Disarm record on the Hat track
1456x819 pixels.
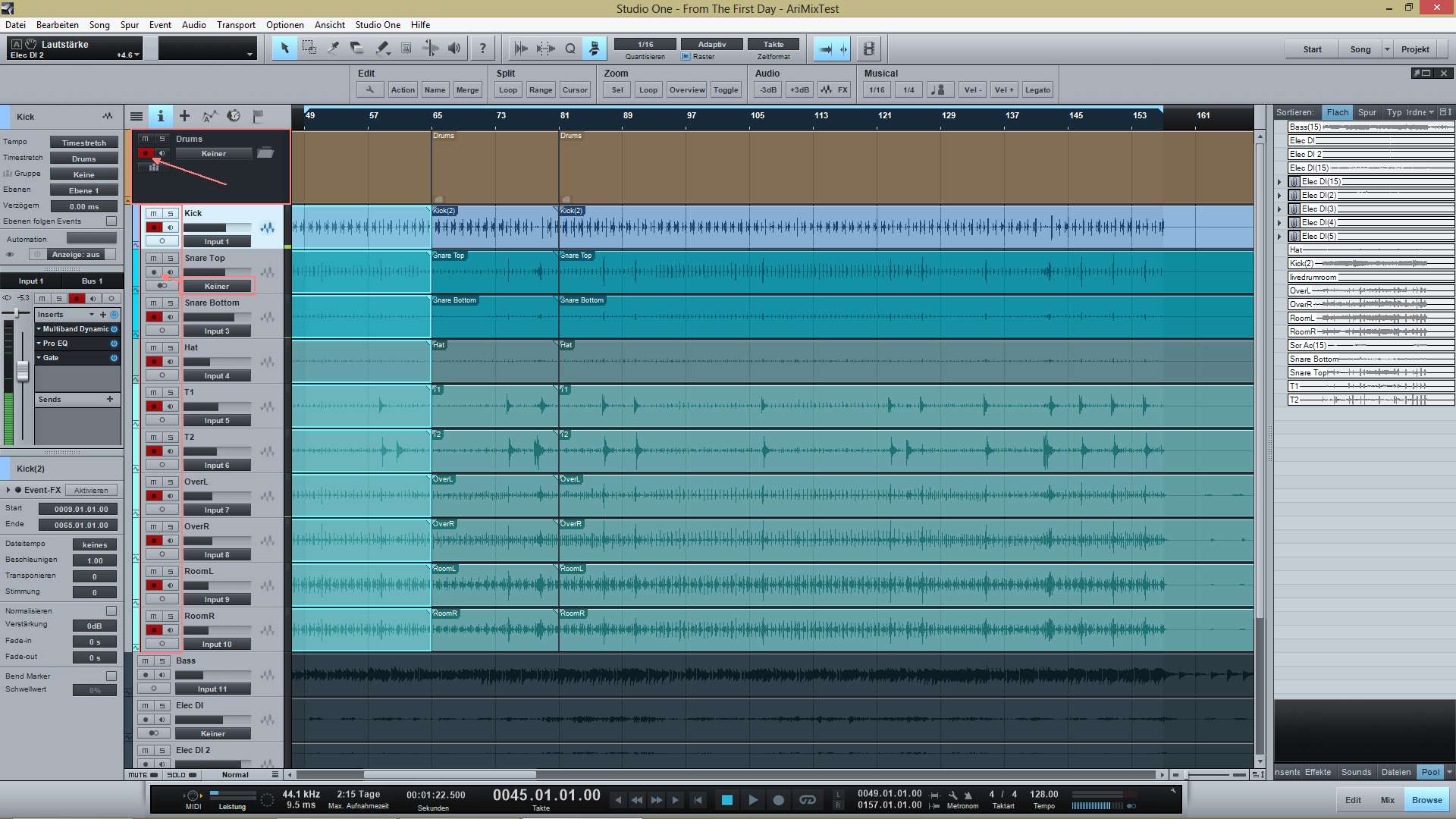click(x=154, y=362)
